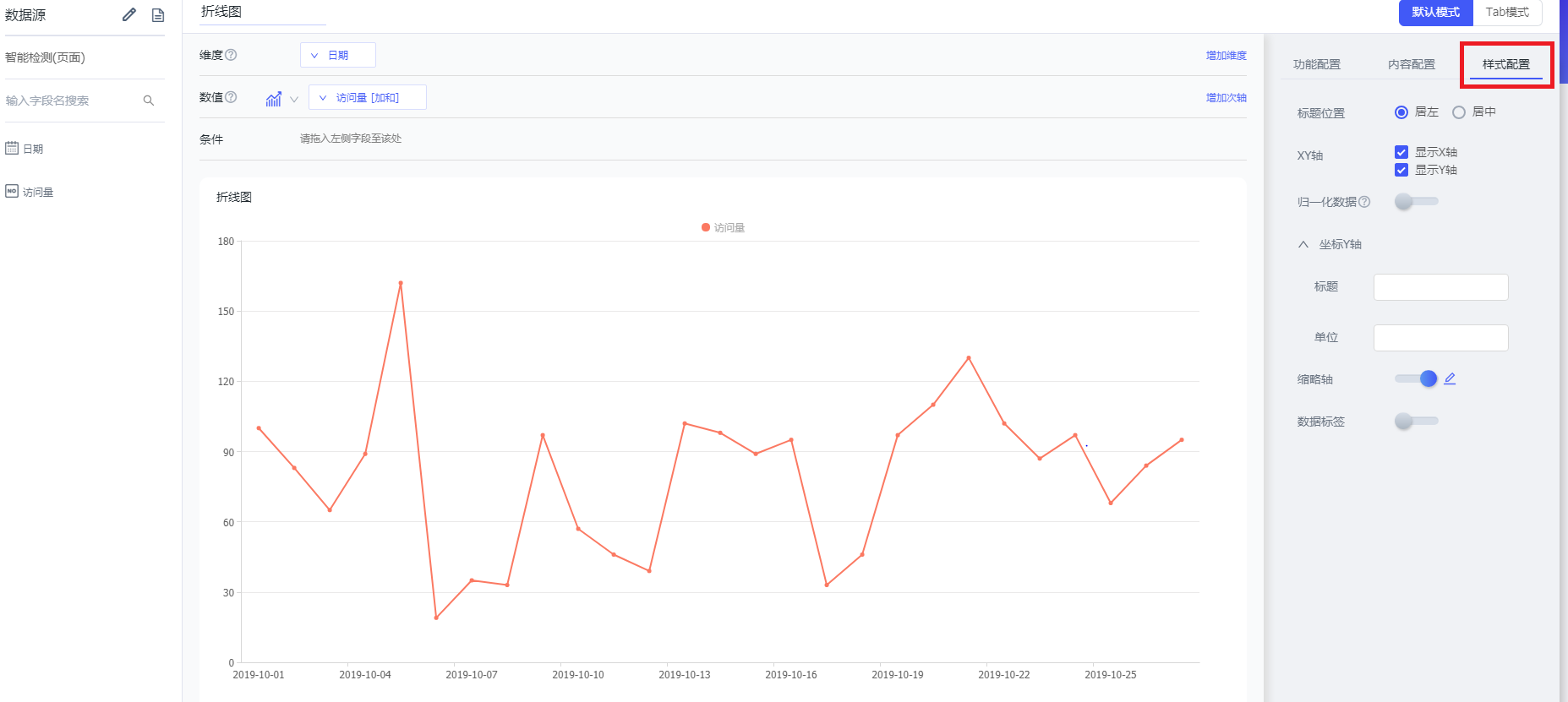Uncheck the 显示Y轴 checkbox

[1401, 170]
